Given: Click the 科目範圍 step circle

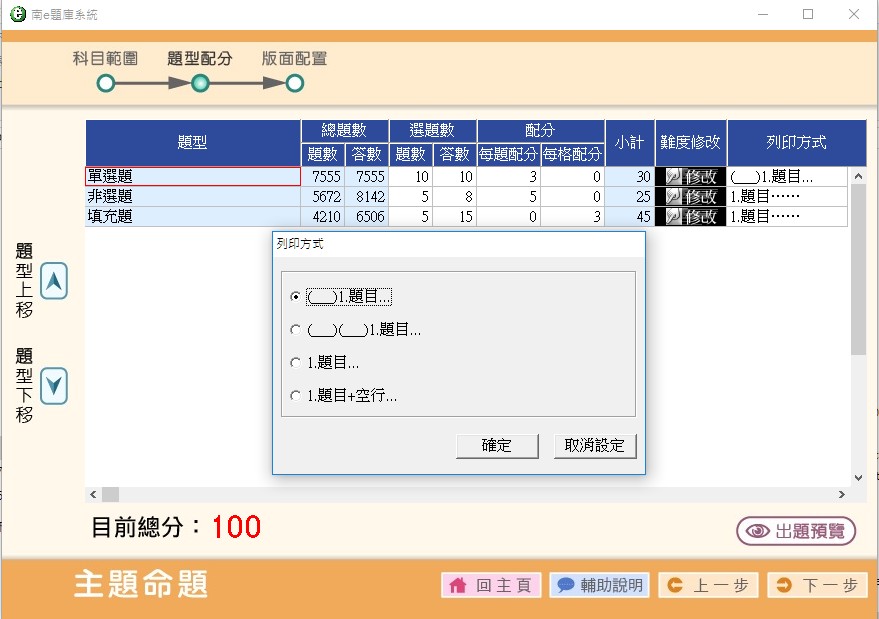Looking at the screenshot, I should coord(106,84).
